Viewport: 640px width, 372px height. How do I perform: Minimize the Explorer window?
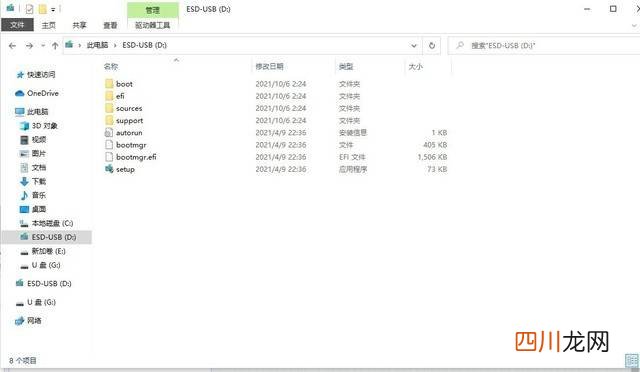tap(587, 9)
